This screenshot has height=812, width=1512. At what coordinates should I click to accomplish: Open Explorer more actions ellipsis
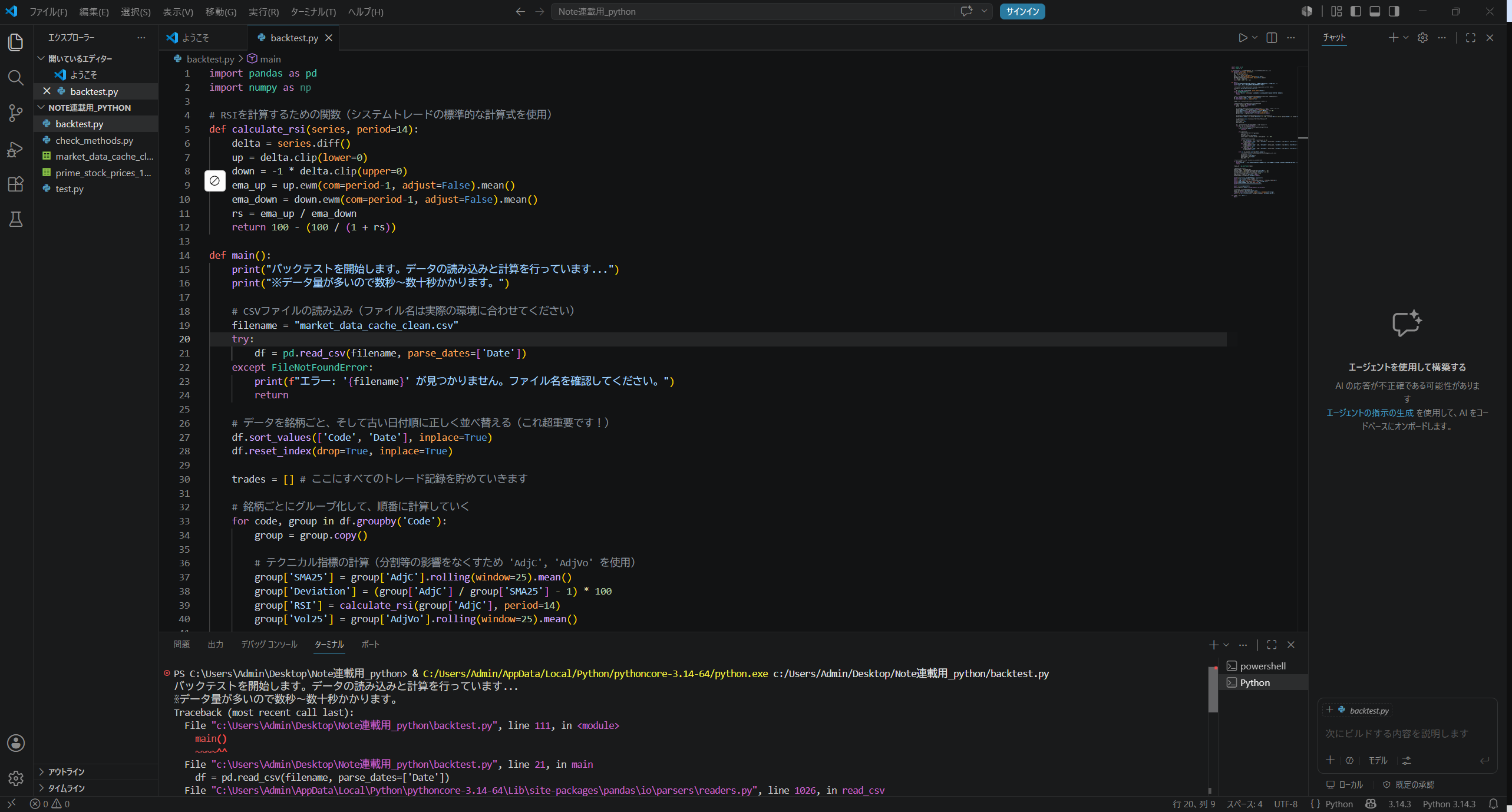(x=141, y=38)
